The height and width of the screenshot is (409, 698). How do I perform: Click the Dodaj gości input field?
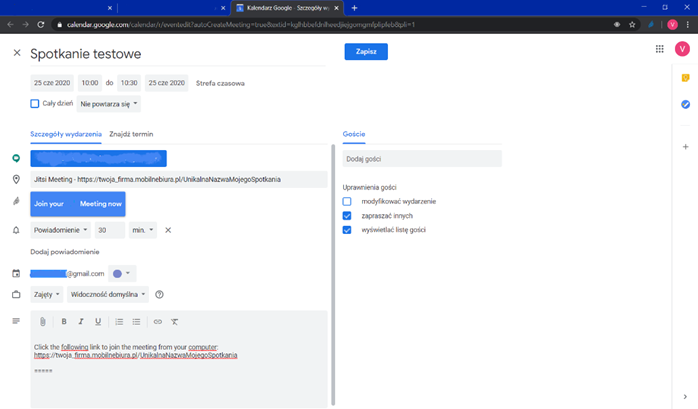[421, 159]
